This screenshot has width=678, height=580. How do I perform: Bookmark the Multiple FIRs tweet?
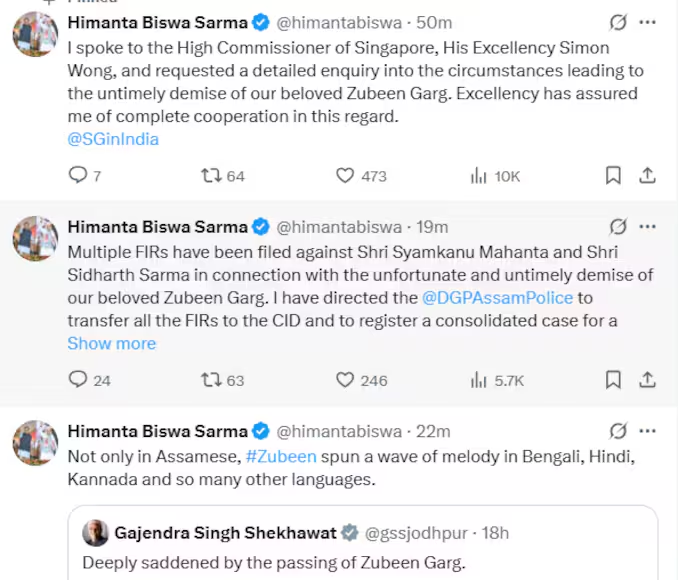(613, 380)
